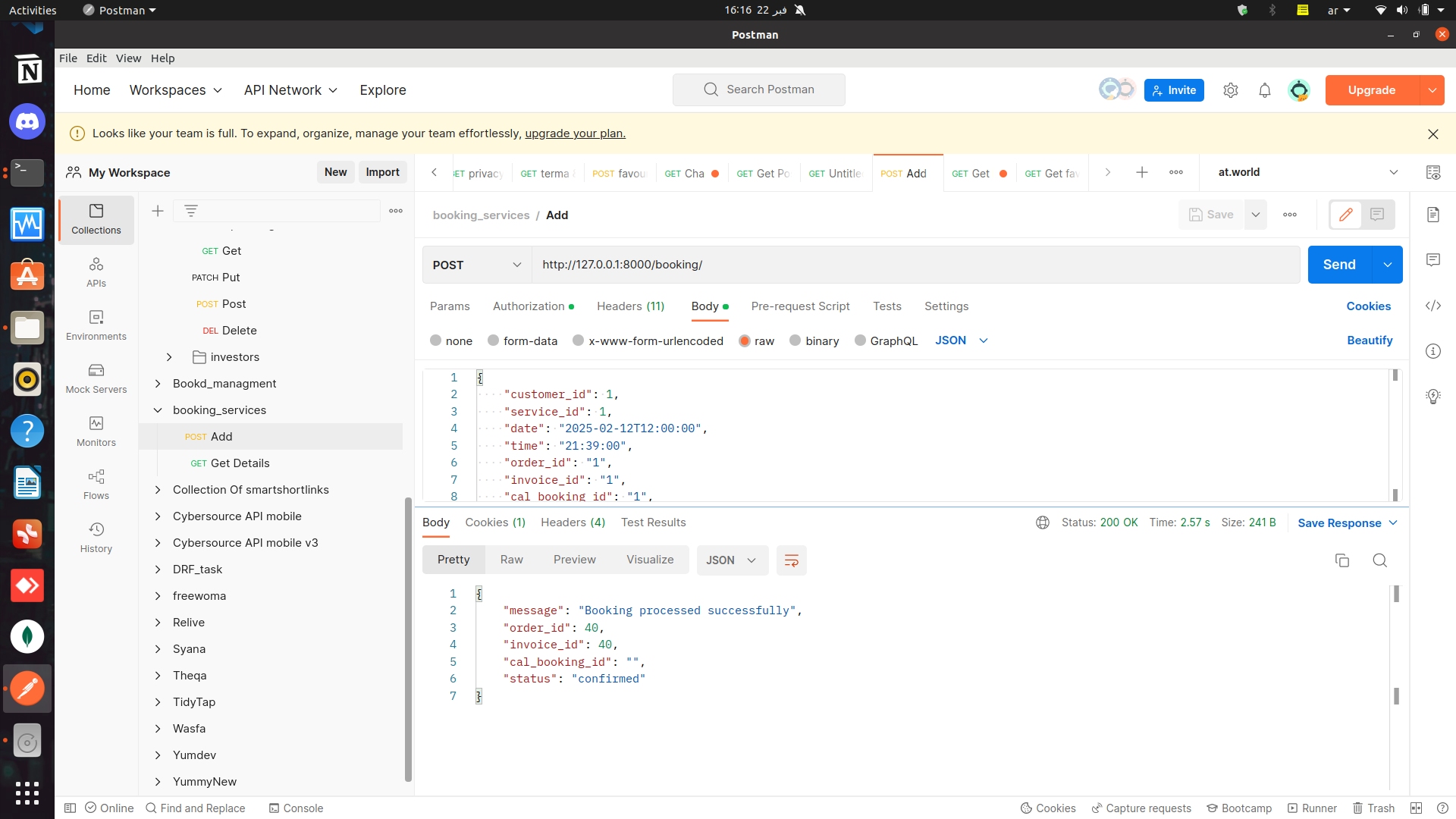Open the Documentation icon in right sidebar

tap(1433, 215)
